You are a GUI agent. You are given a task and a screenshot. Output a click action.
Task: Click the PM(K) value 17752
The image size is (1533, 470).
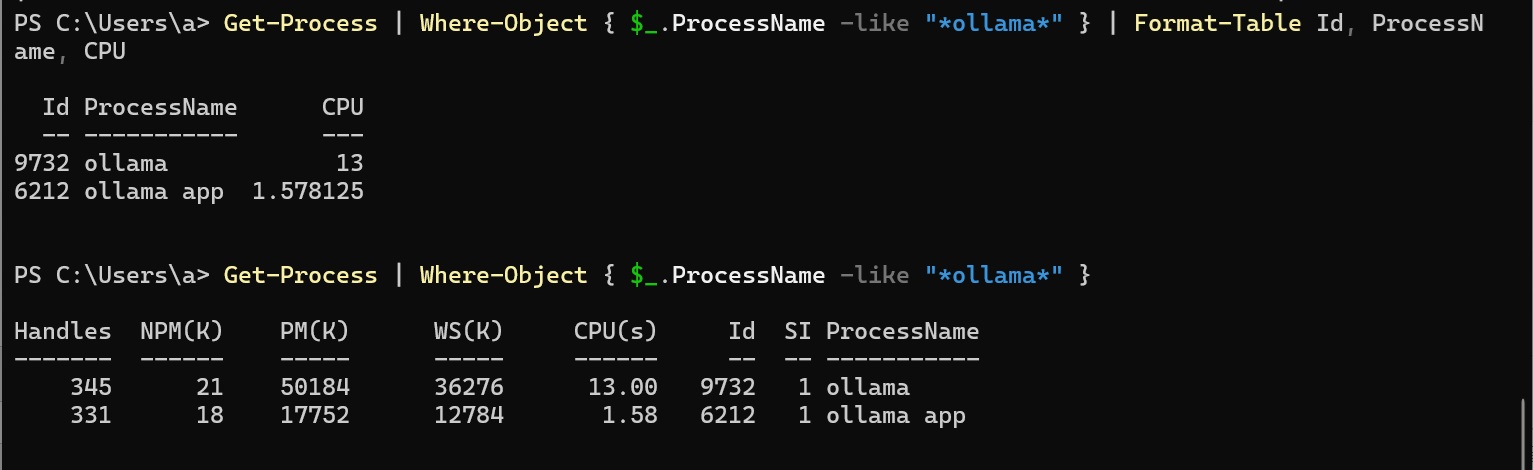314,415
